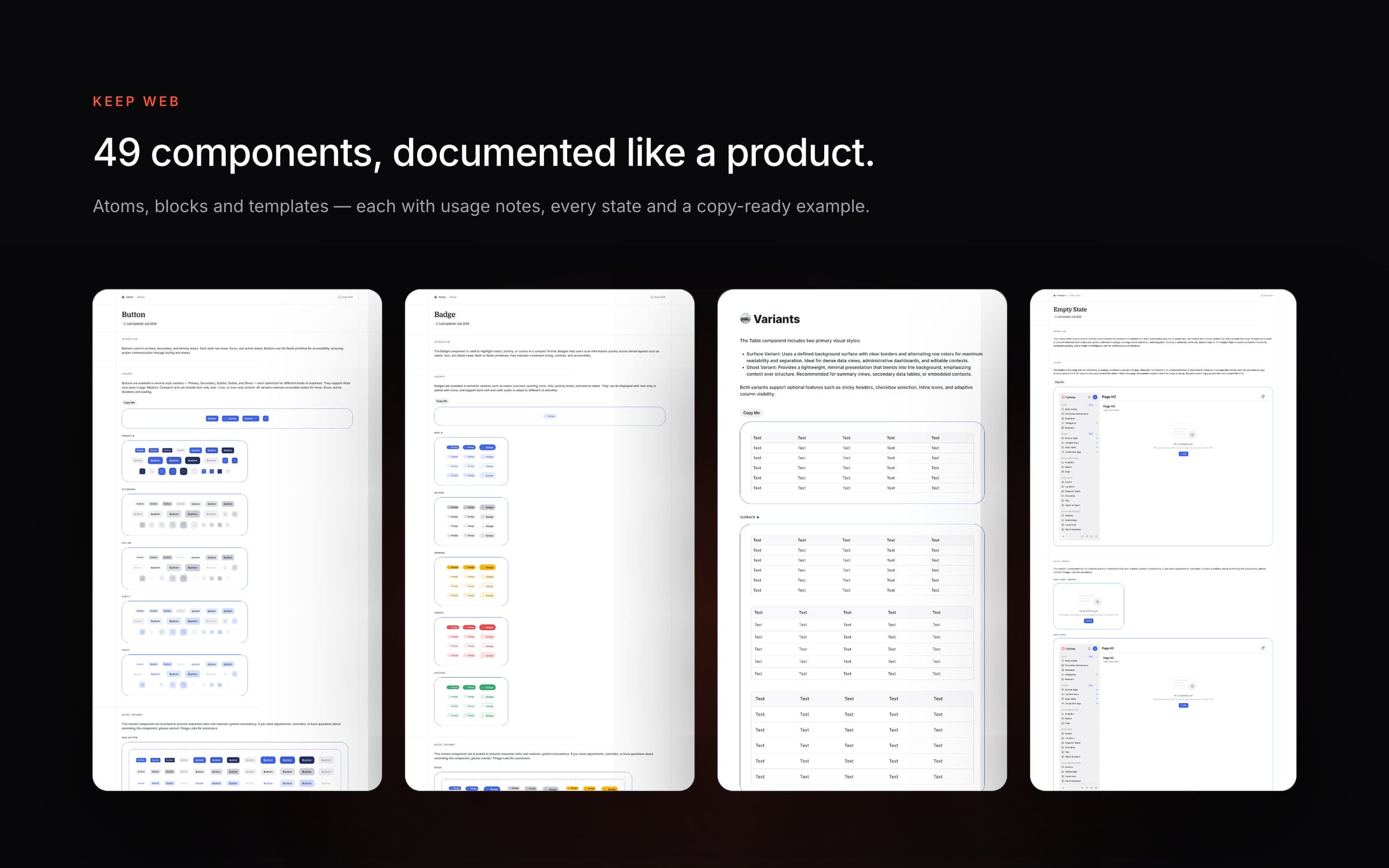The height and width of the screenshot is (868, 1389).
Task: Click the icon-only blue button in Button preview
Action: [x=266, y=418]
